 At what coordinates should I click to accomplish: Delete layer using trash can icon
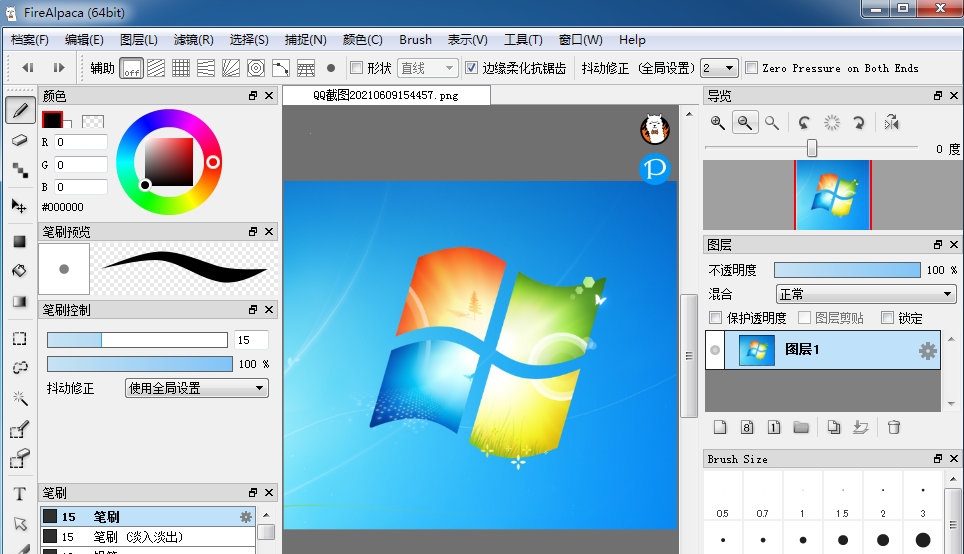(x=894, y=427)
